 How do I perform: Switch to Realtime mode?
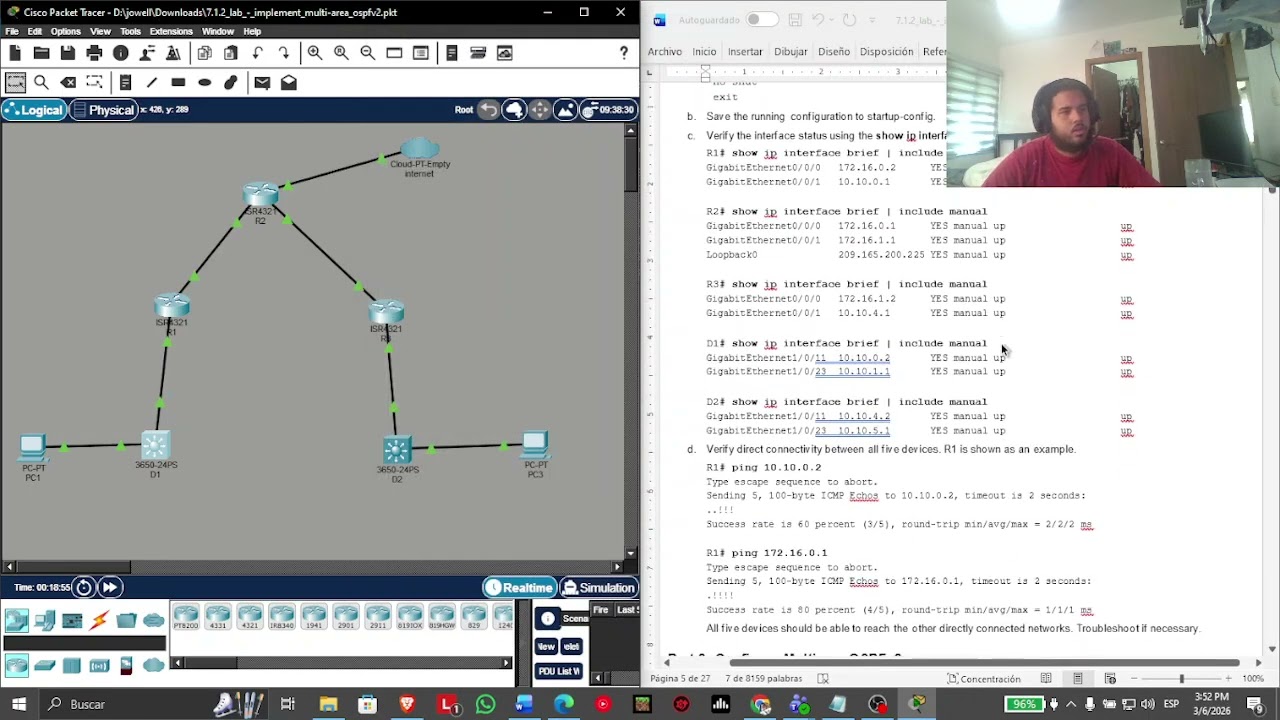click(x=519, y=588)
